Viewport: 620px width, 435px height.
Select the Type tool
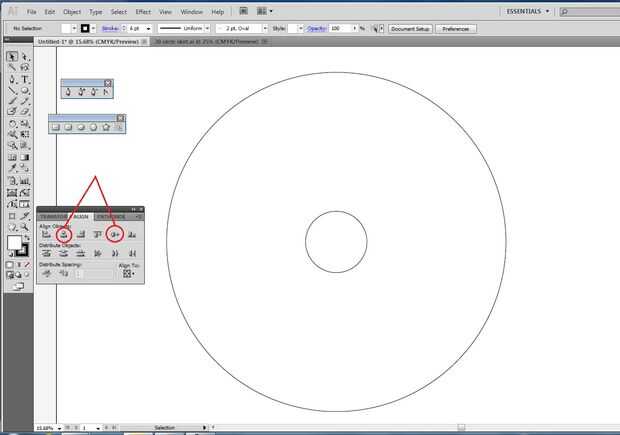pos(25,79)
